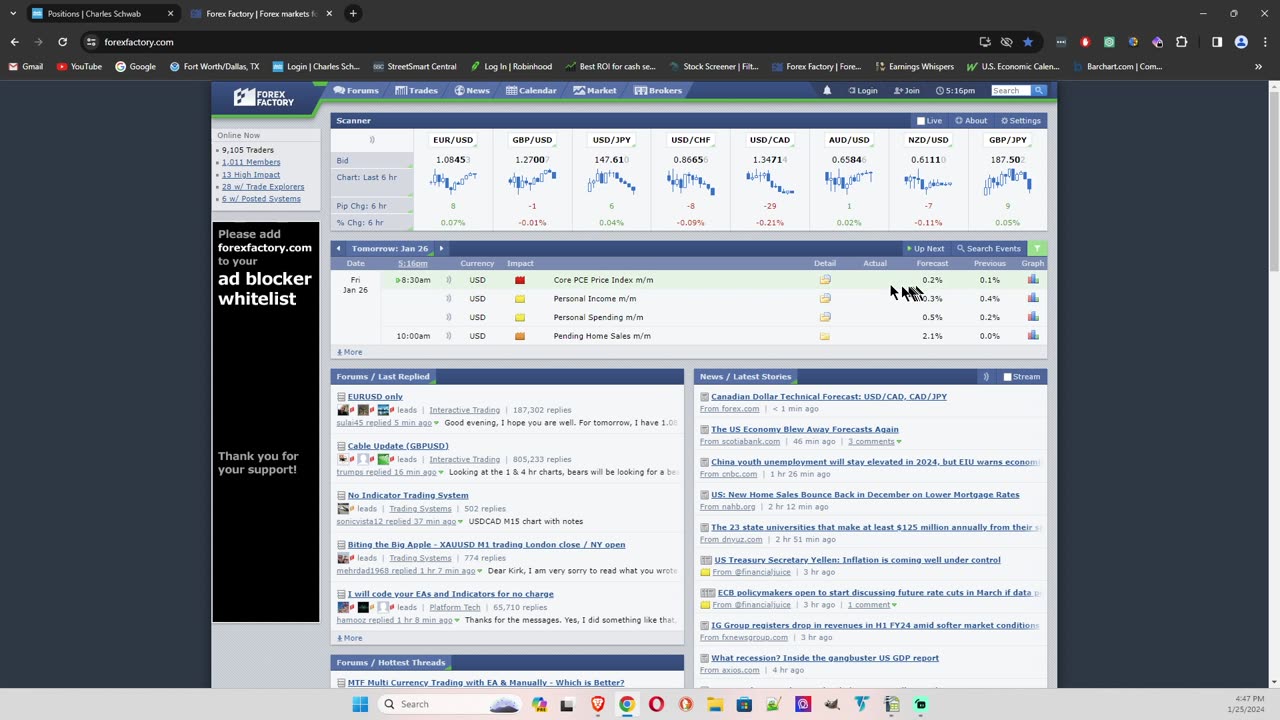
Task: Click the EUR/USD mini chart in Scanner
Action: tap(453, 181)
